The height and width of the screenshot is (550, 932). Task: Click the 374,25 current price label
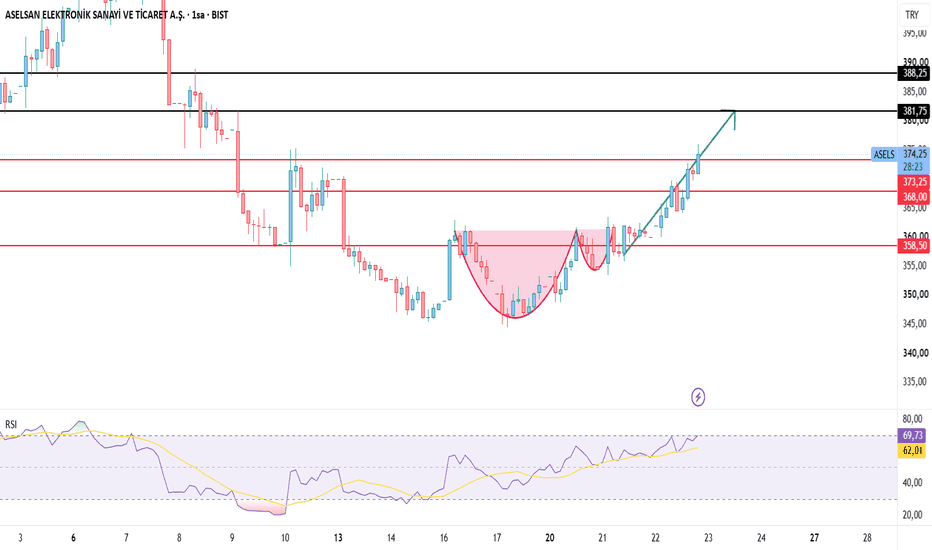click(914, 154)
